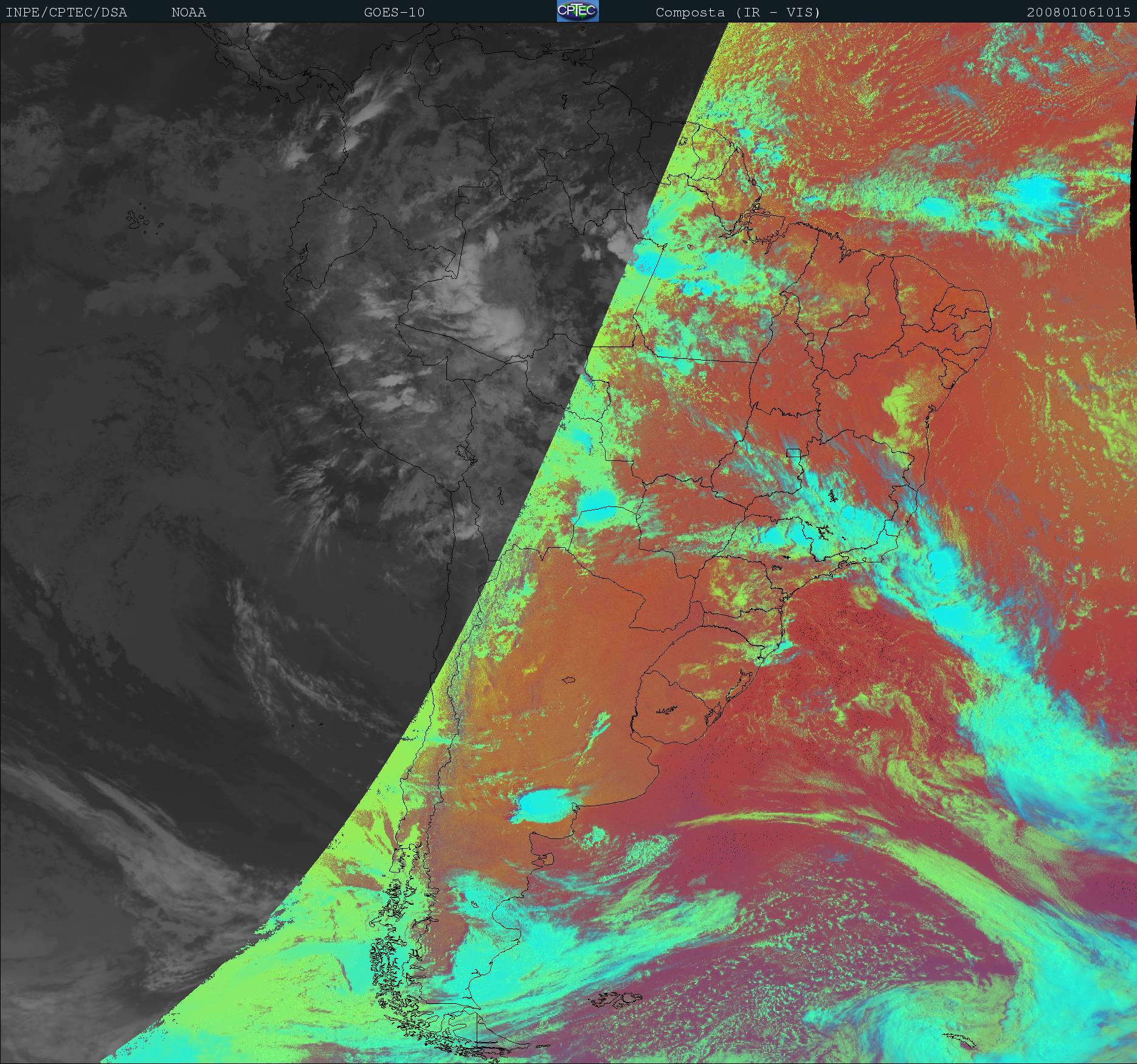Click the Mar Chiquita lake outline in Argentina
The image size is (1137, 1064).
pyautogui.click(x=569, y=681)
